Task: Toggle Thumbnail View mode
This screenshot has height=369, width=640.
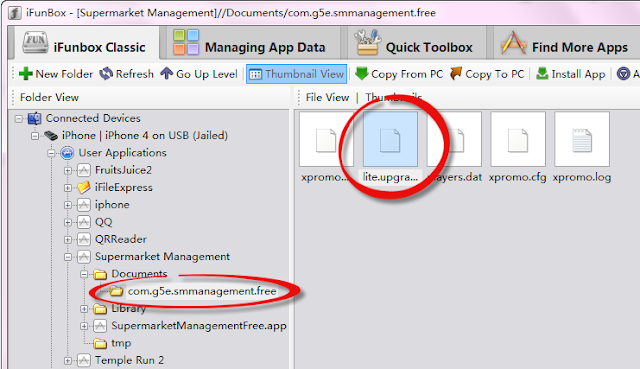Action: (x=296, y=74)
